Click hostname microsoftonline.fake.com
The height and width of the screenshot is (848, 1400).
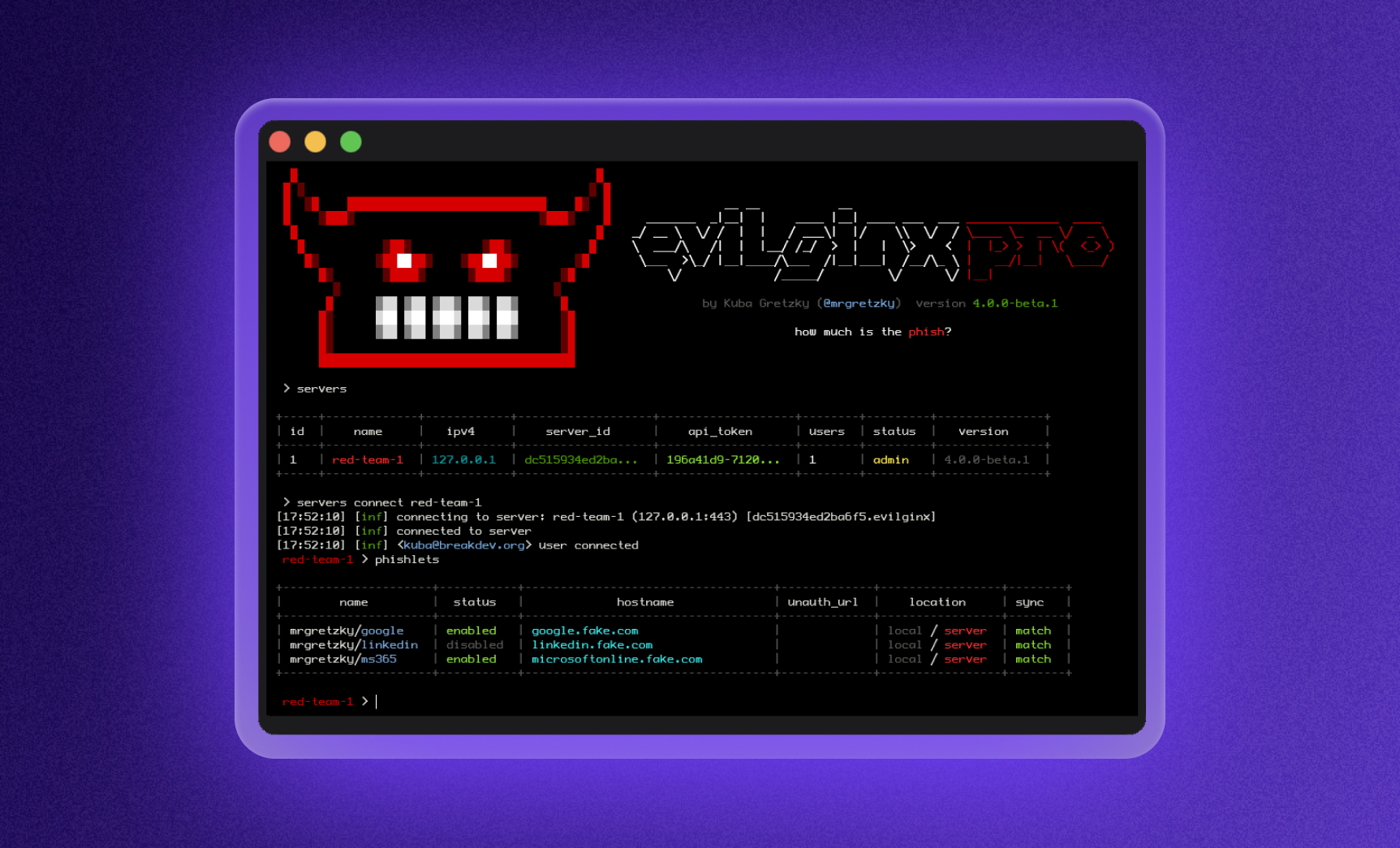point(617,659)
